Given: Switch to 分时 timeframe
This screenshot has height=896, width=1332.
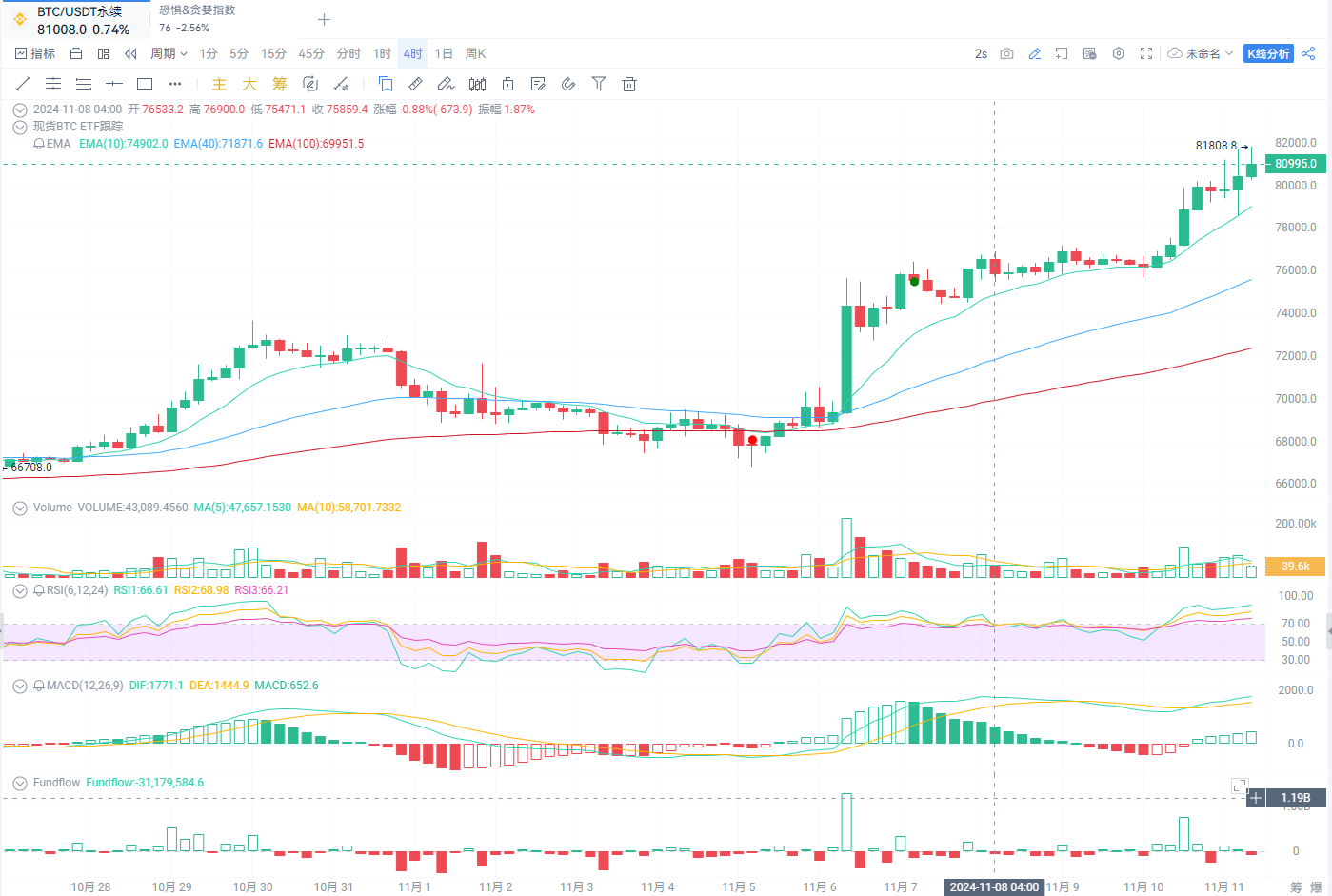Looking at the screenshot, I should (x=348, y=53).
